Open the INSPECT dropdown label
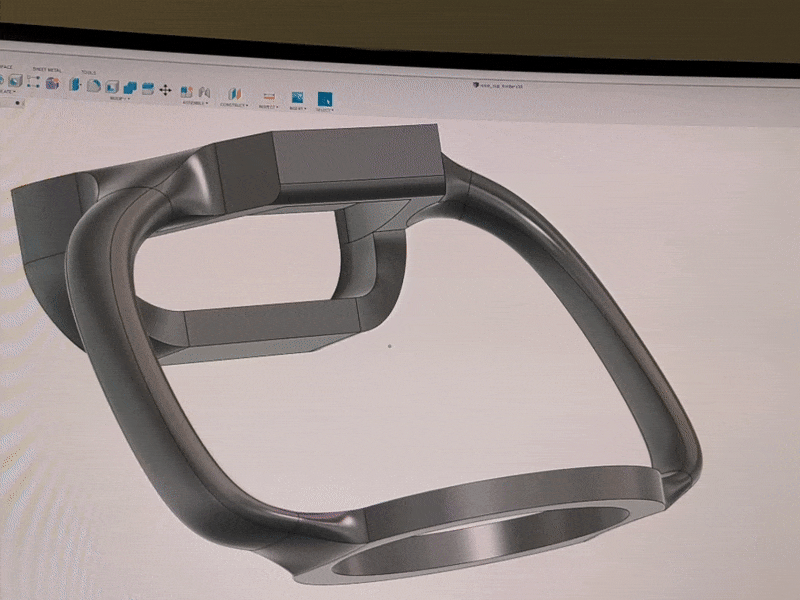Image resolution: width=800 pixels, height=600 pixels. pyautogui.click(x=267, y=106)
